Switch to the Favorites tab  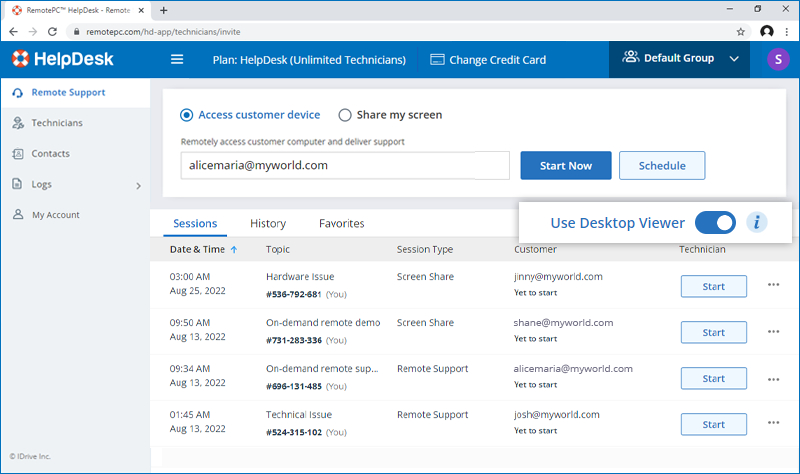click(341, 224)
